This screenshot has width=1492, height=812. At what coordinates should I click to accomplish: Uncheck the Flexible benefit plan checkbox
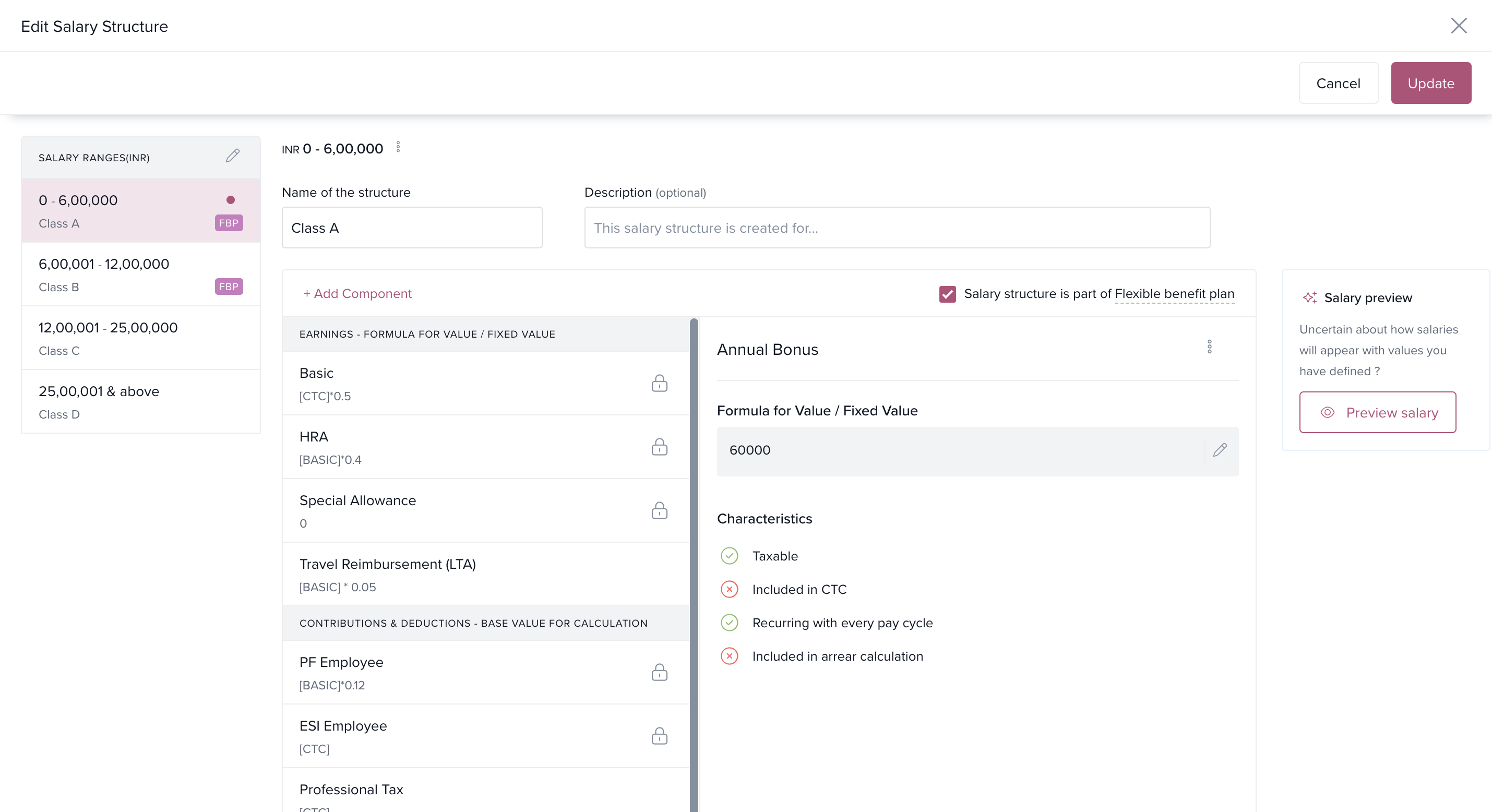tap(948, 294)
